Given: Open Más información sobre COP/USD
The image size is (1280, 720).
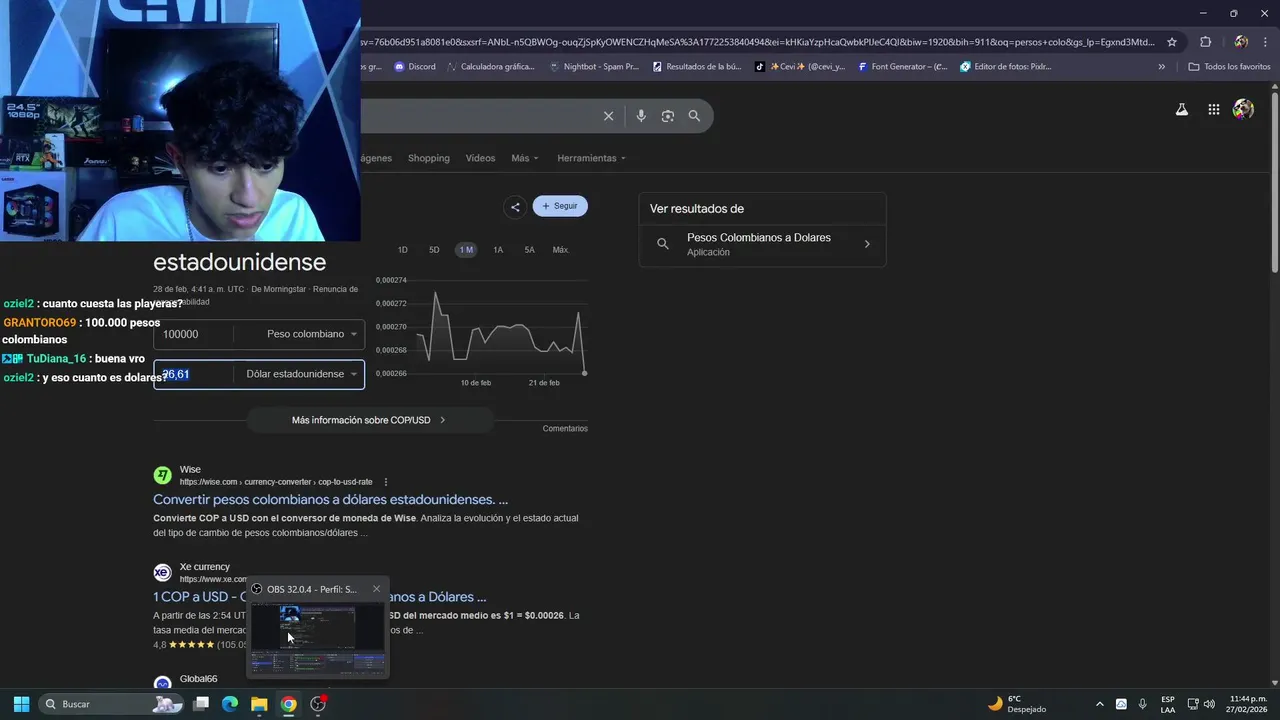Looking at the screenshot, I should 369,420.
